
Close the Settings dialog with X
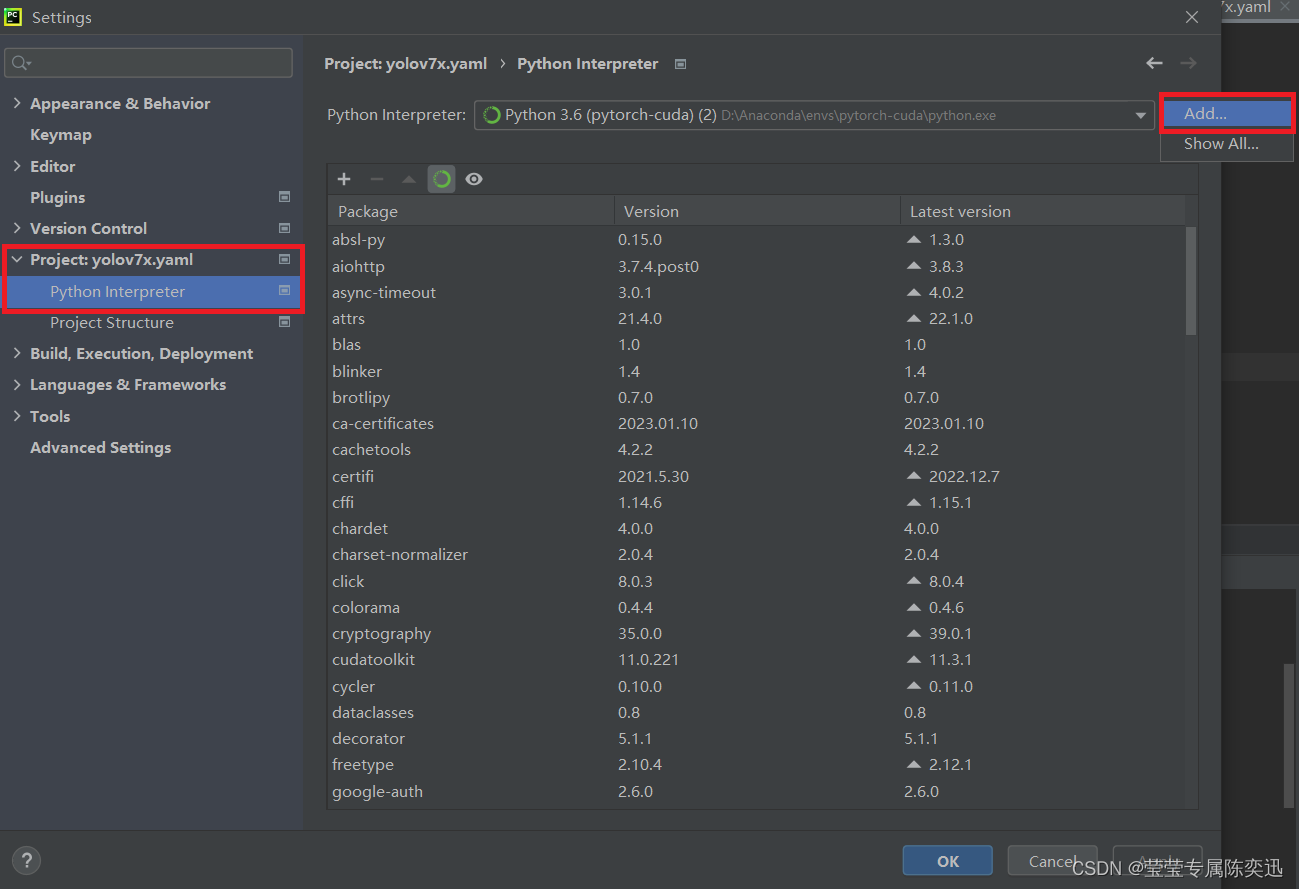pos(1191,17)
